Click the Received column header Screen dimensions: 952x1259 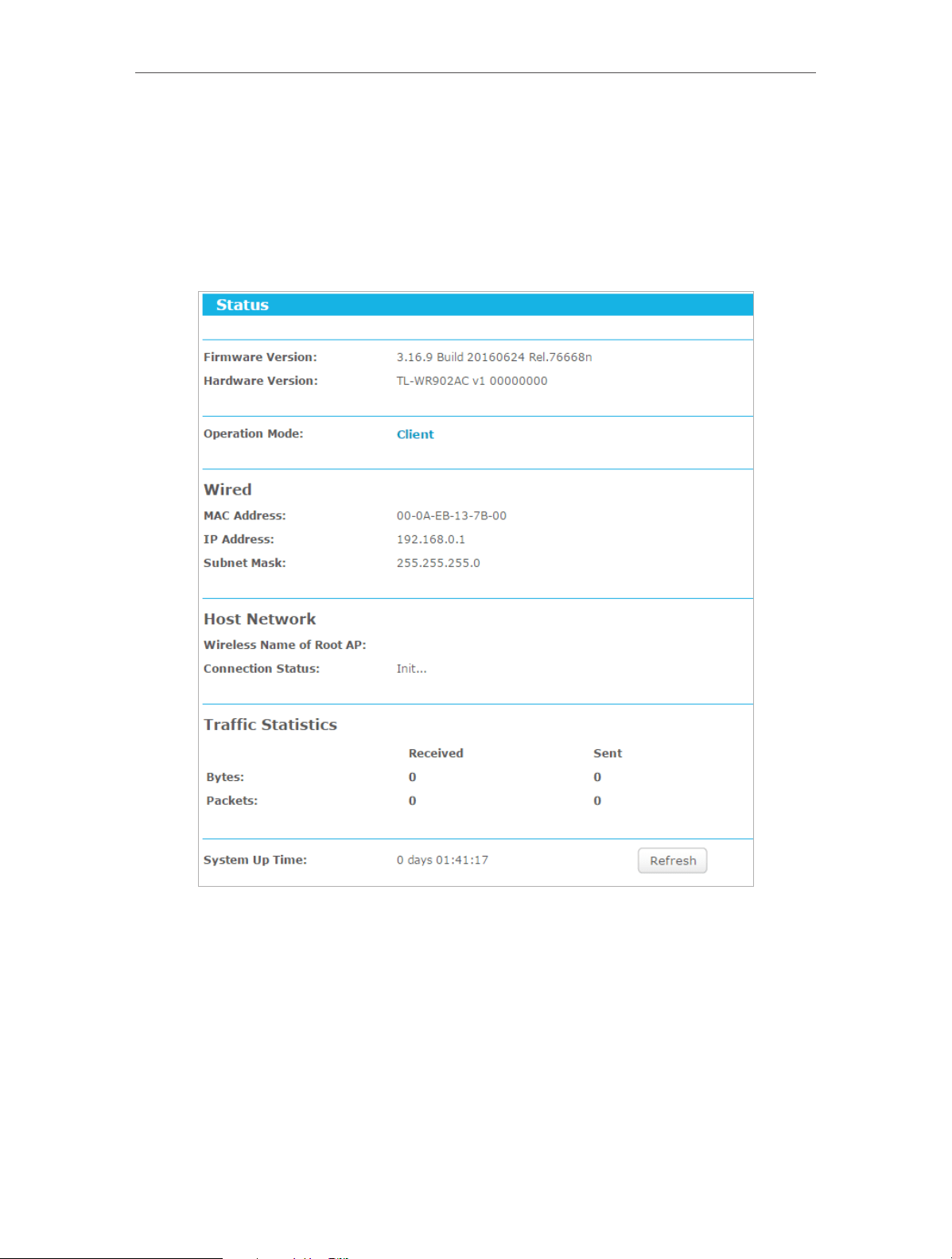click(436, 753)
